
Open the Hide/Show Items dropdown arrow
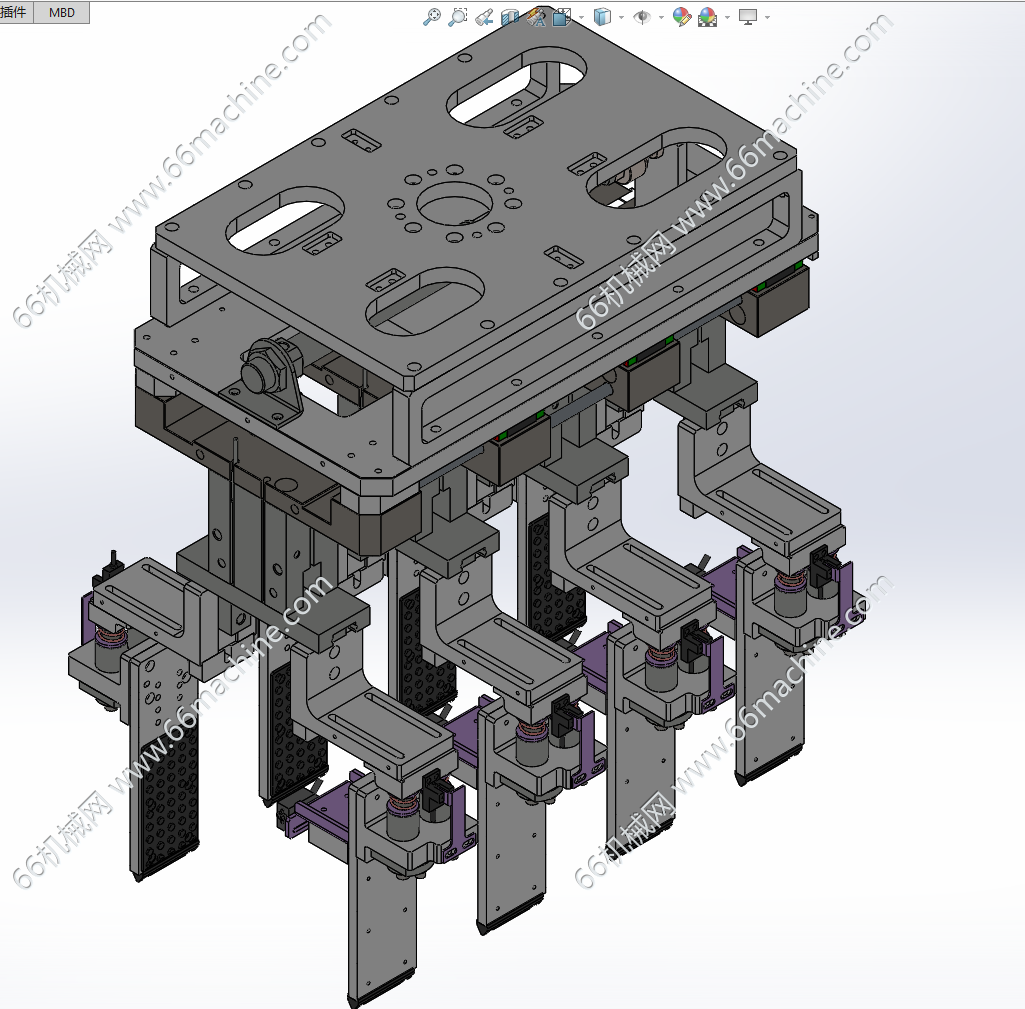point(661,17)
